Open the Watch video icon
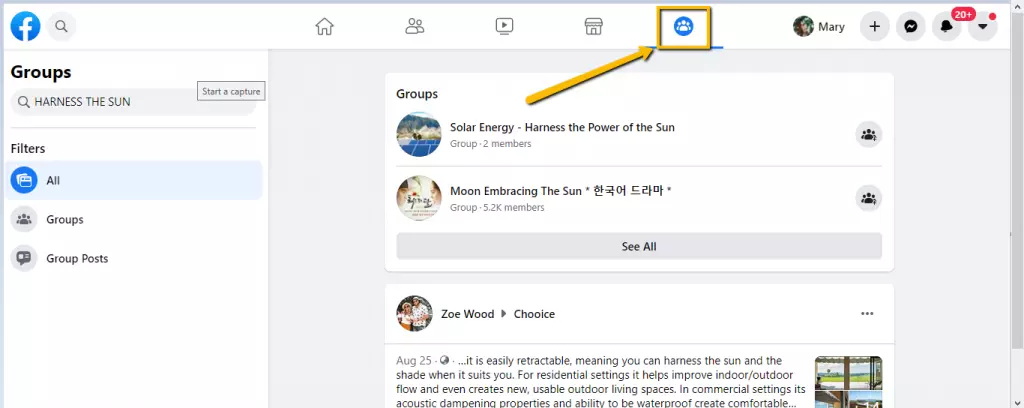 (x=504, y=27)
